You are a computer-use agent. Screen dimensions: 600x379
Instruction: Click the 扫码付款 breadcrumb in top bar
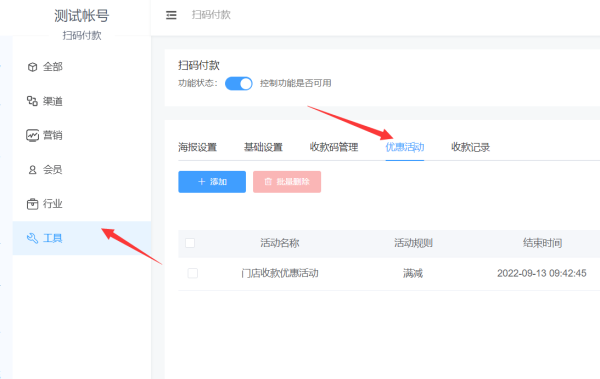(211, 15)
